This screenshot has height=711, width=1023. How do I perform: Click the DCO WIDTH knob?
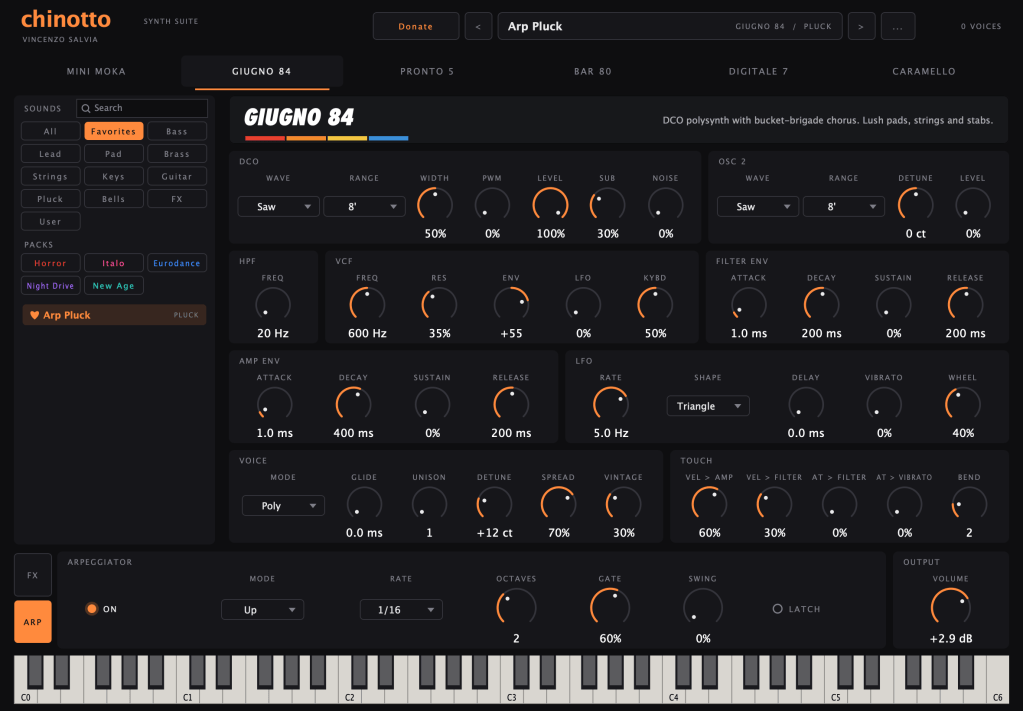435,204
